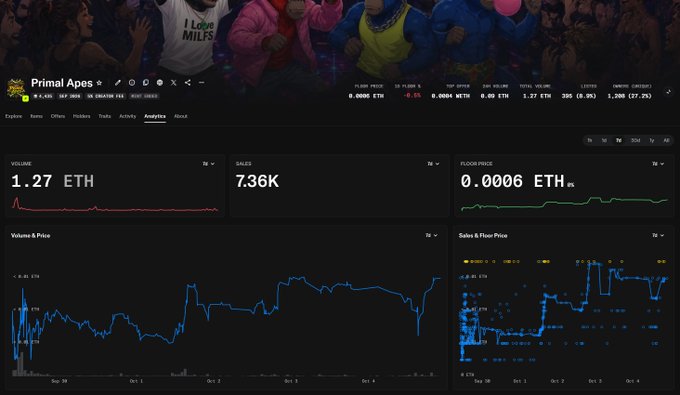Select the All global time range

click(x=666, y=140)
